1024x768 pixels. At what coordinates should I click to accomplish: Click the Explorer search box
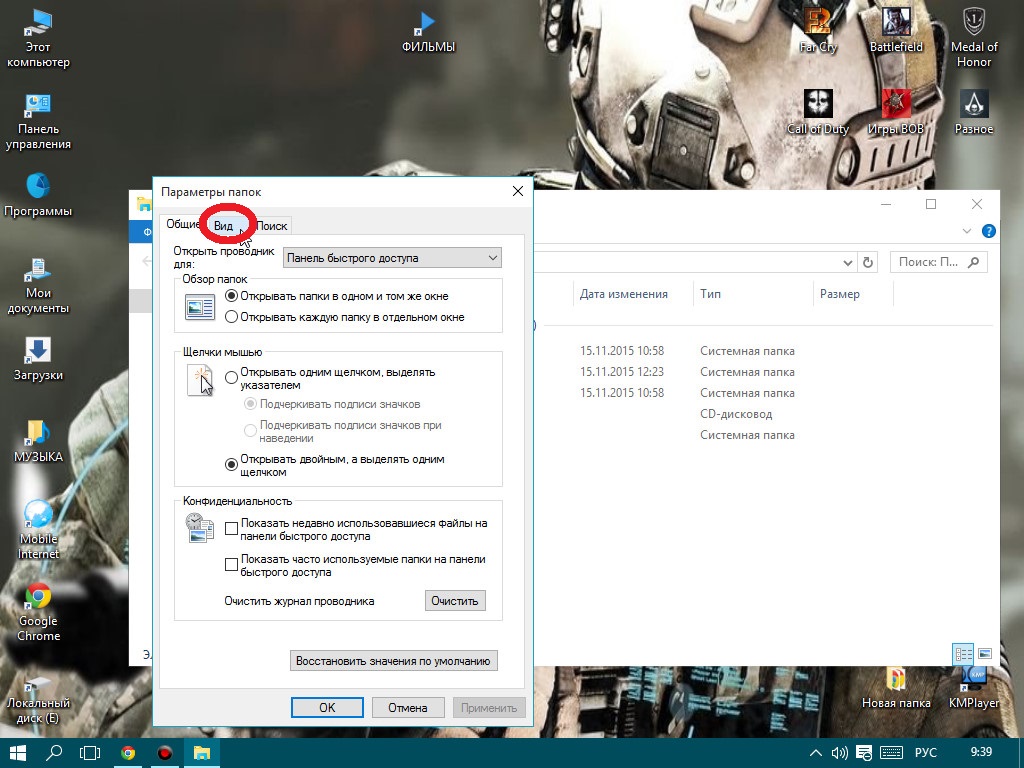pos(938,262)
